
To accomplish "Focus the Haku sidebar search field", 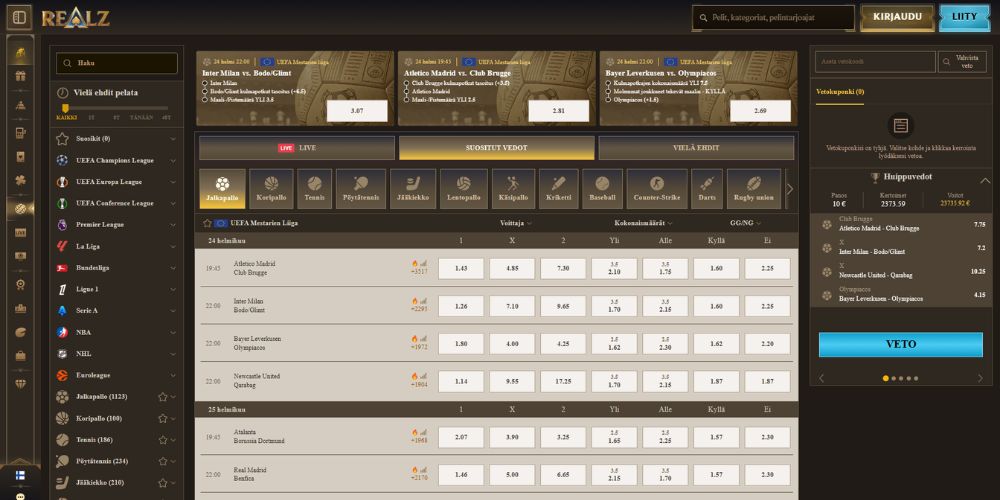I will tap(117, 63).
